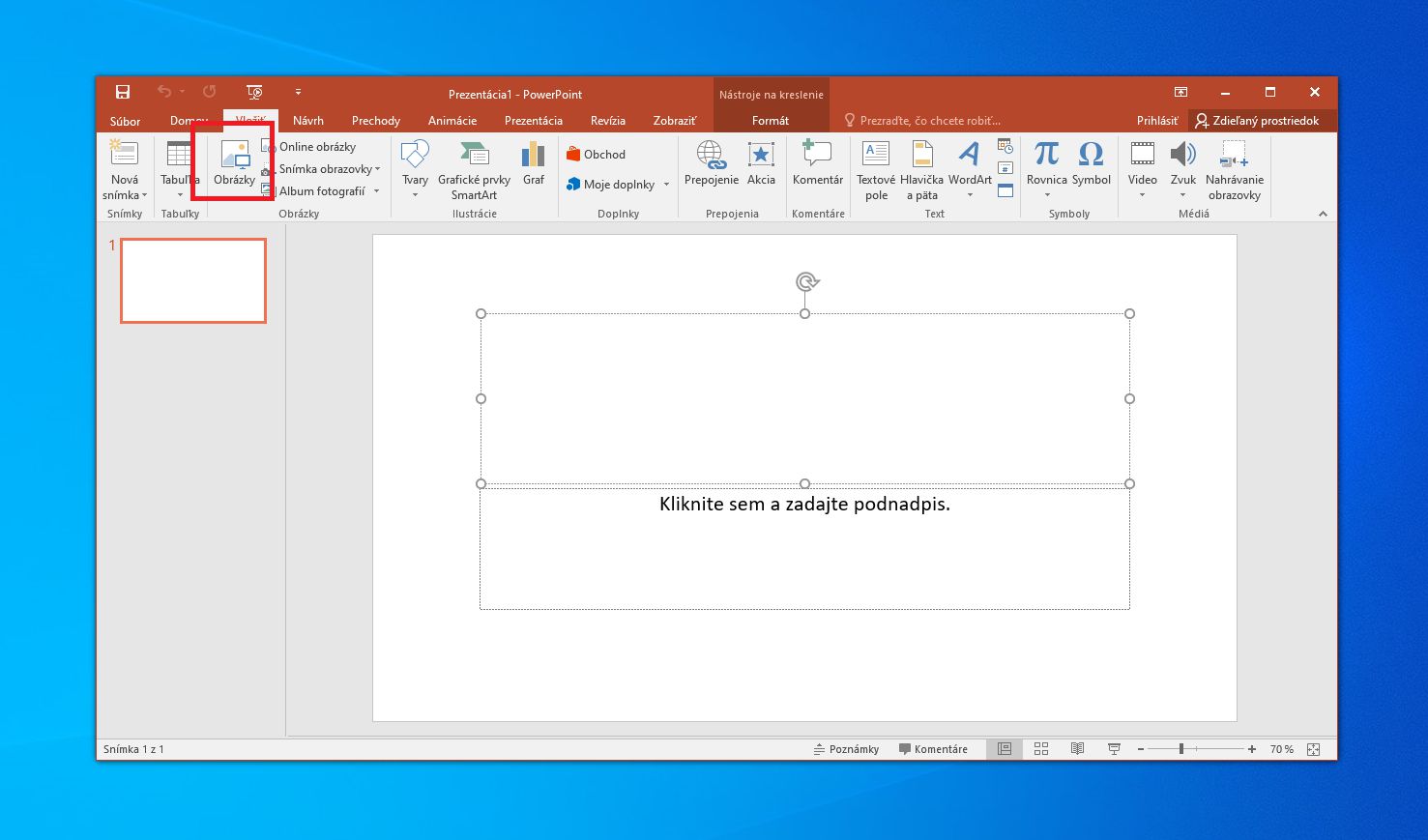Insert object icon in Text group
Screen dimensions: 1428x840
pos(1005,190)
